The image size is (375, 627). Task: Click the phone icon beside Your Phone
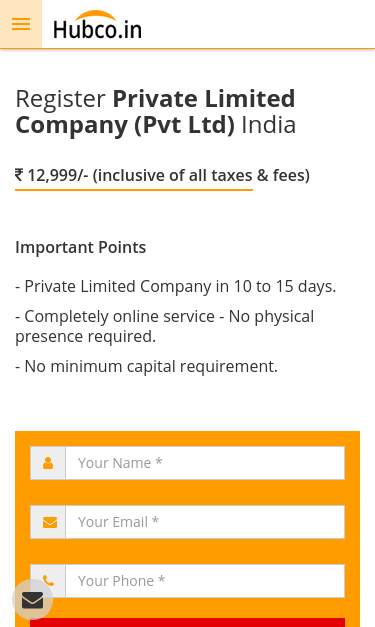pyautogui.click(x=48, y=581)
